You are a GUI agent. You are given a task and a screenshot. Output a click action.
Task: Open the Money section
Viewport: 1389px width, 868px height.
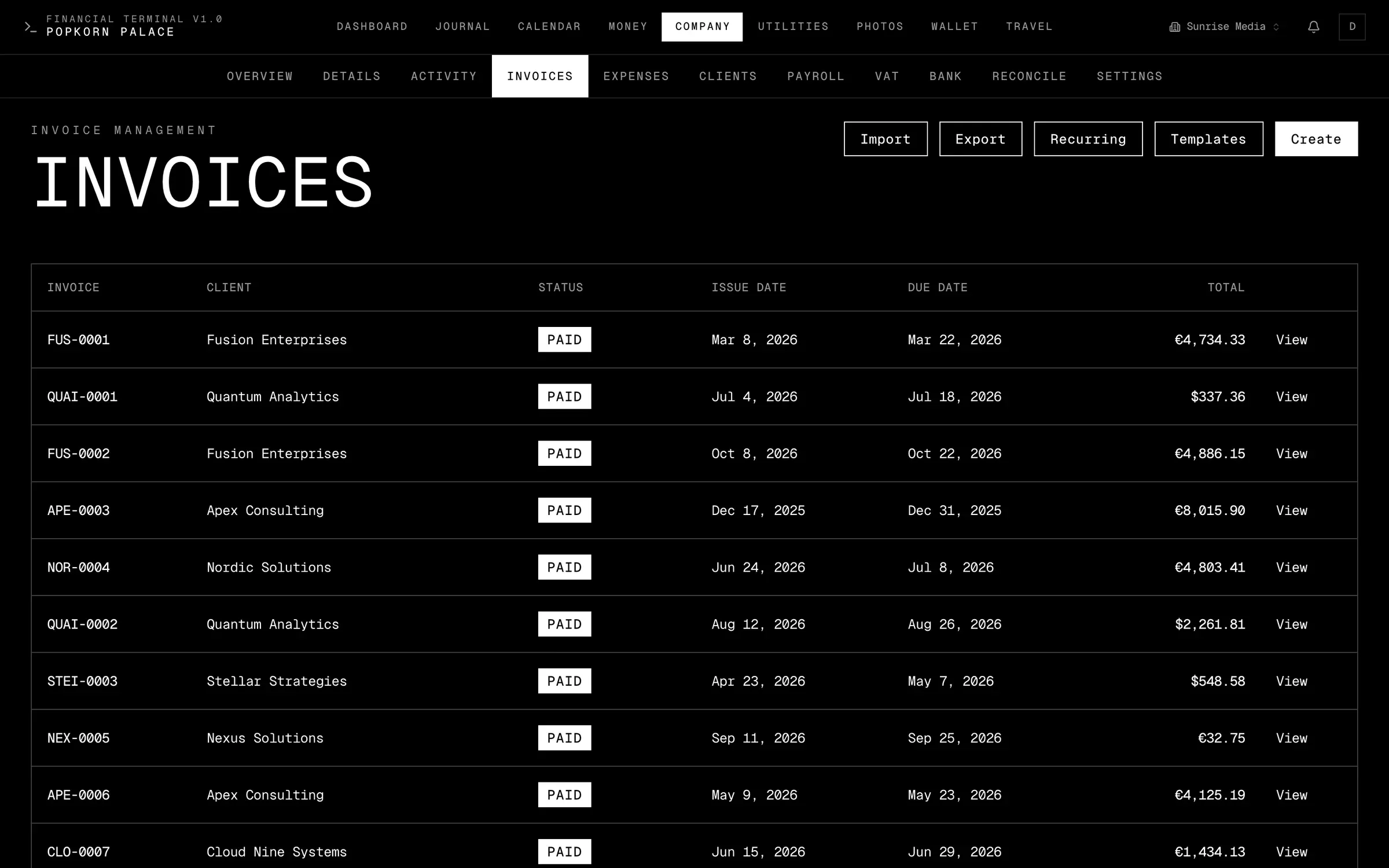[628, 27]
